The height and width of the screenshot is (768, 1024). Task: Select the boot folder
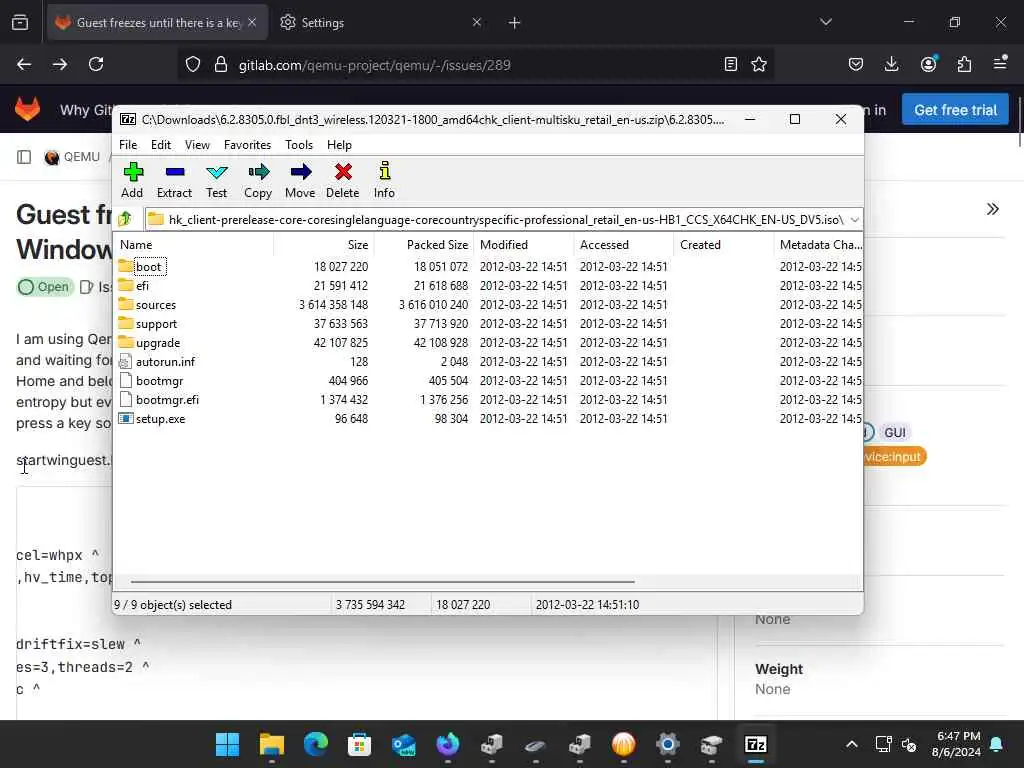tap(149, 266)
